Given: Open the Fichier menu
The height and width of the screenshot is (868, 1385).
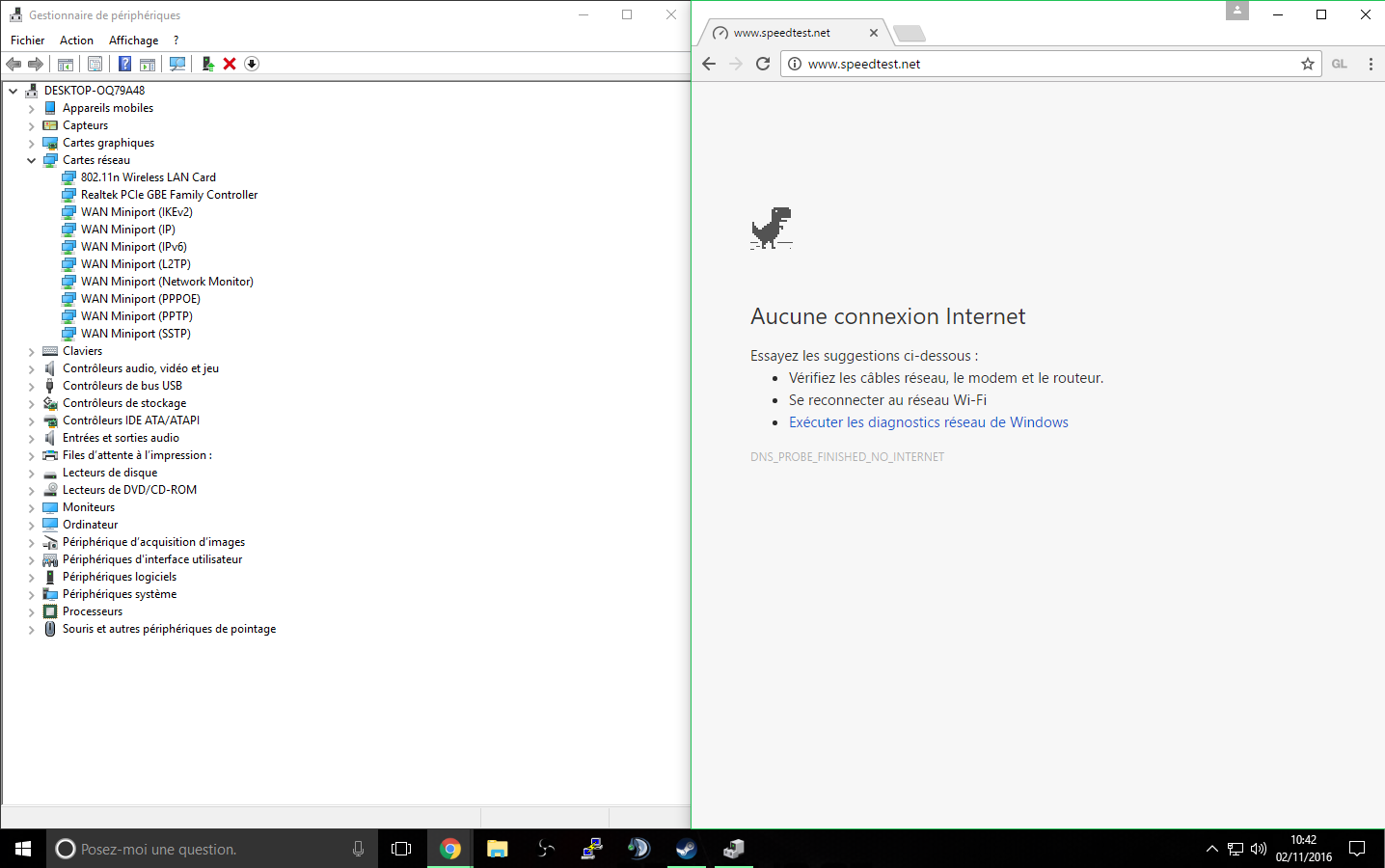Looking at the screenshot, I should [x=27, y=41].
